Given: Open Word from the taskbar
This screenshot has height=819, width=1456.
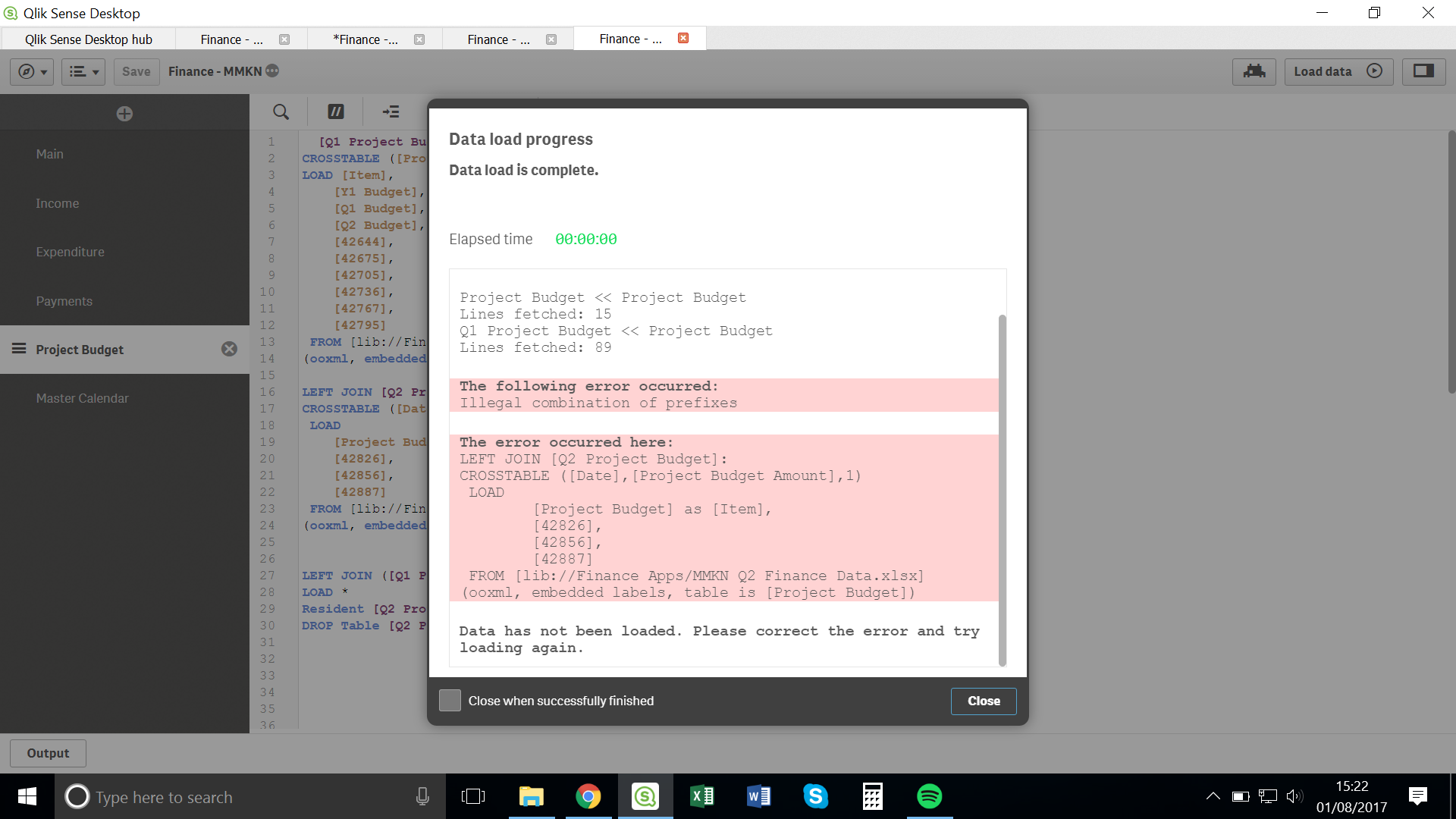Looking at the screenshot, I should [759, 796].
